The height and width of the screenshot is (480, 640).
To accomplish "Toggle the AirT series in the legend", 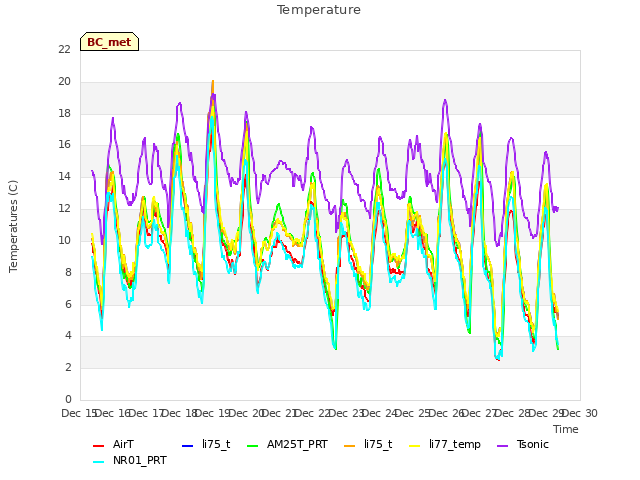I will pos(113,444).
